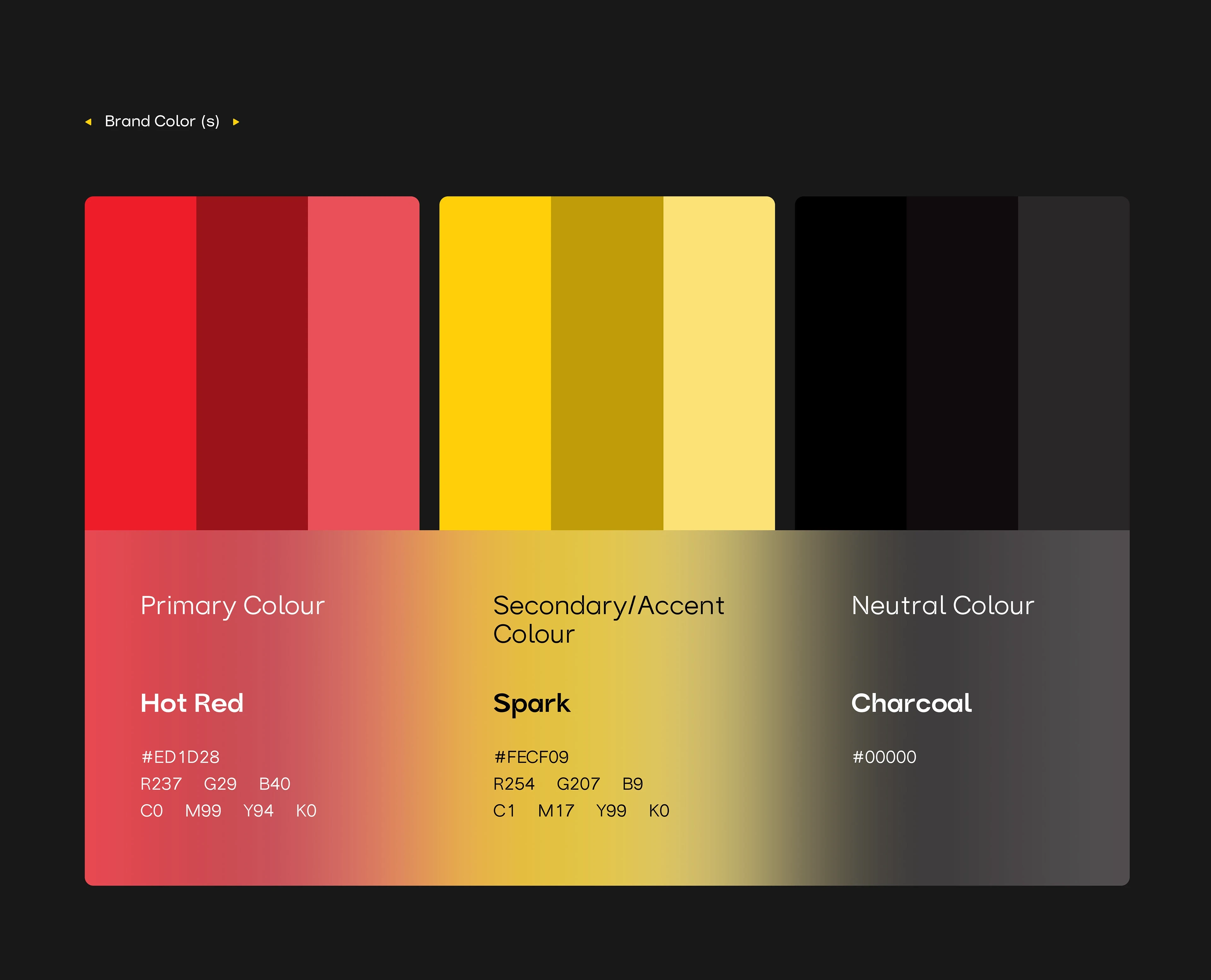Viewport: 1211px width, 980px height.
Task: Click the left yellow arrow beside Brand Color
Action: coord(88,122)
